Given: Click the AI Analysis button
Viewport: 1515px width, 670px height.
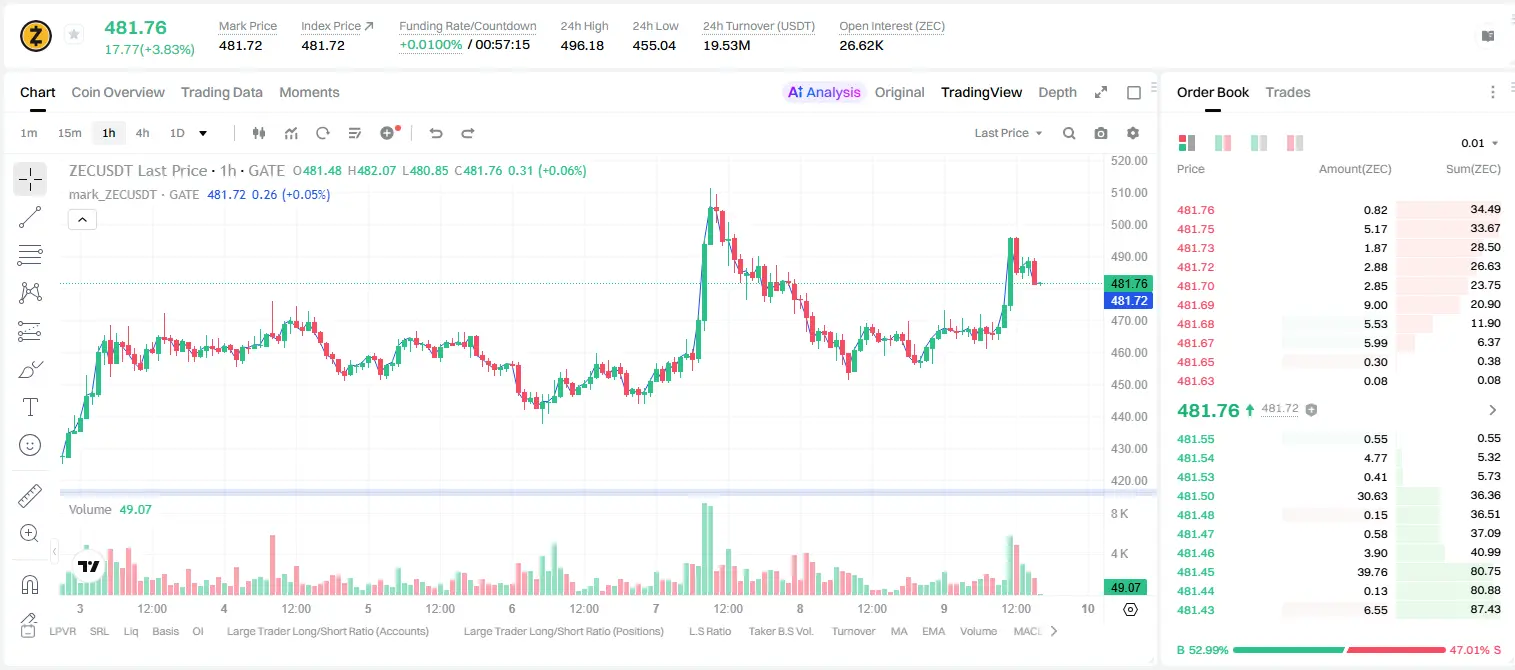Looking at the screenshot, I should tap(823, 92).
